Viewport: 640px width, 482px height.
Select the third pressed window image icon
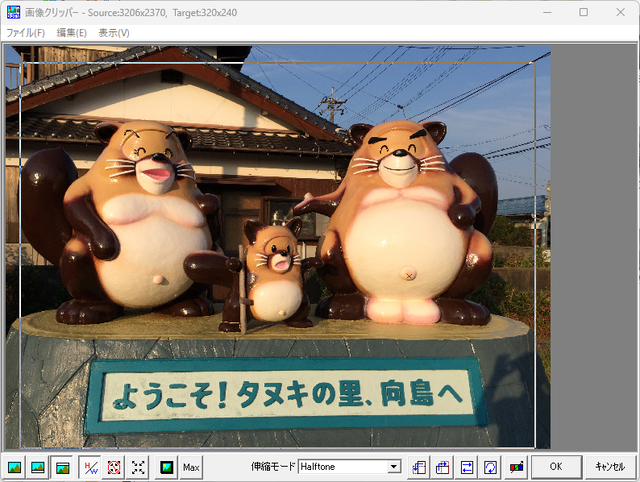pos(62,467)
